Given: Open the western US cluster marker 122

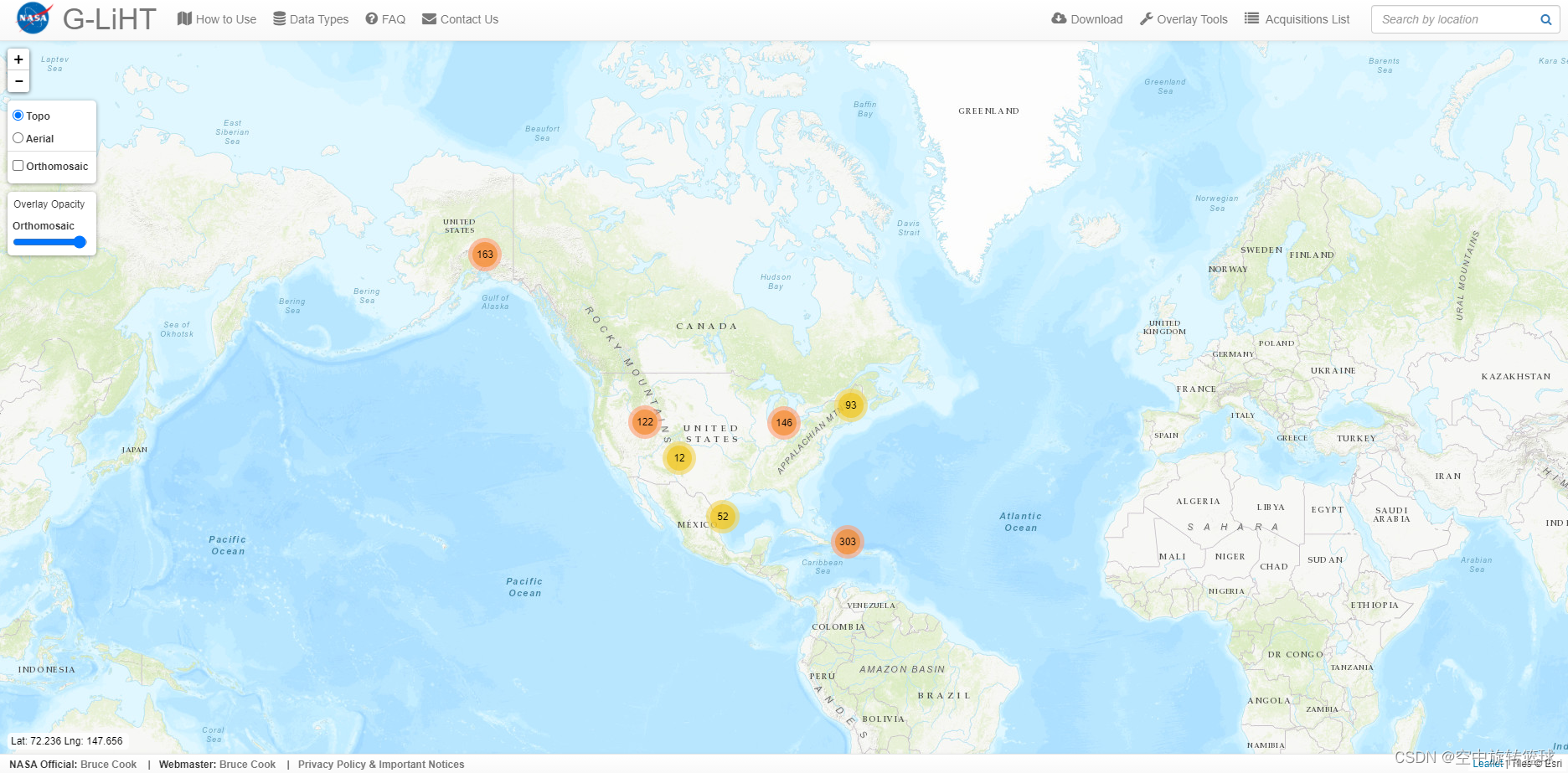Looking at the screenshot, I should (645, 422).
